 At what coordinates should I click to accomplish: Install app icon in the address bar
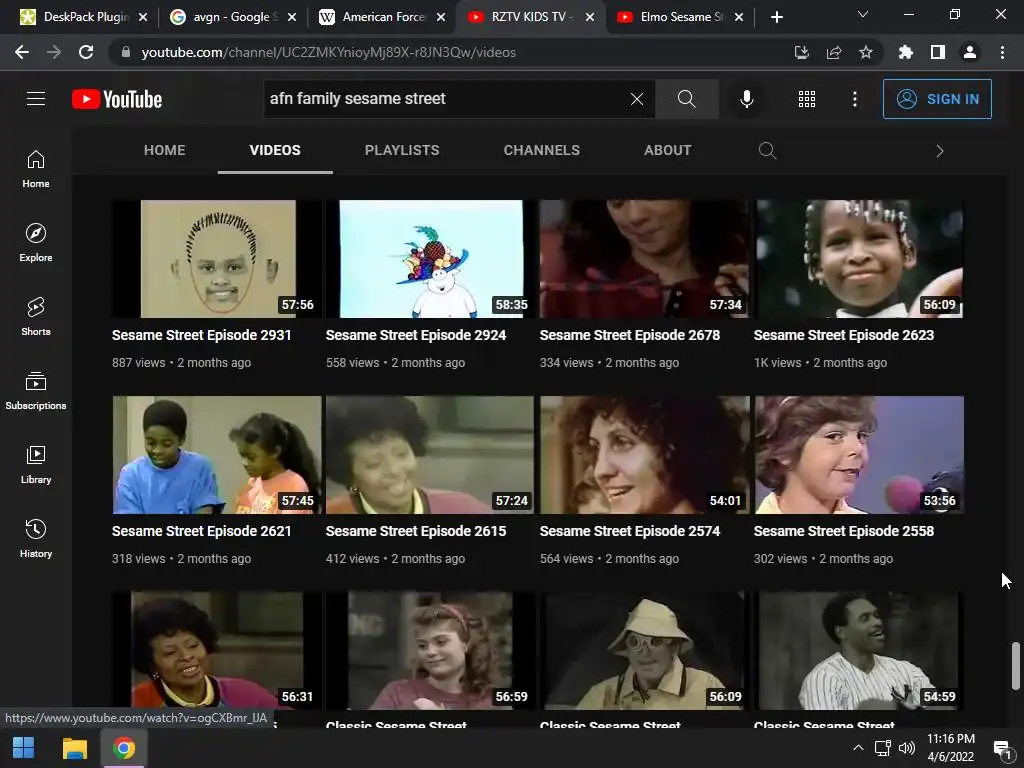pyautogui.click(x=801, y=52)
